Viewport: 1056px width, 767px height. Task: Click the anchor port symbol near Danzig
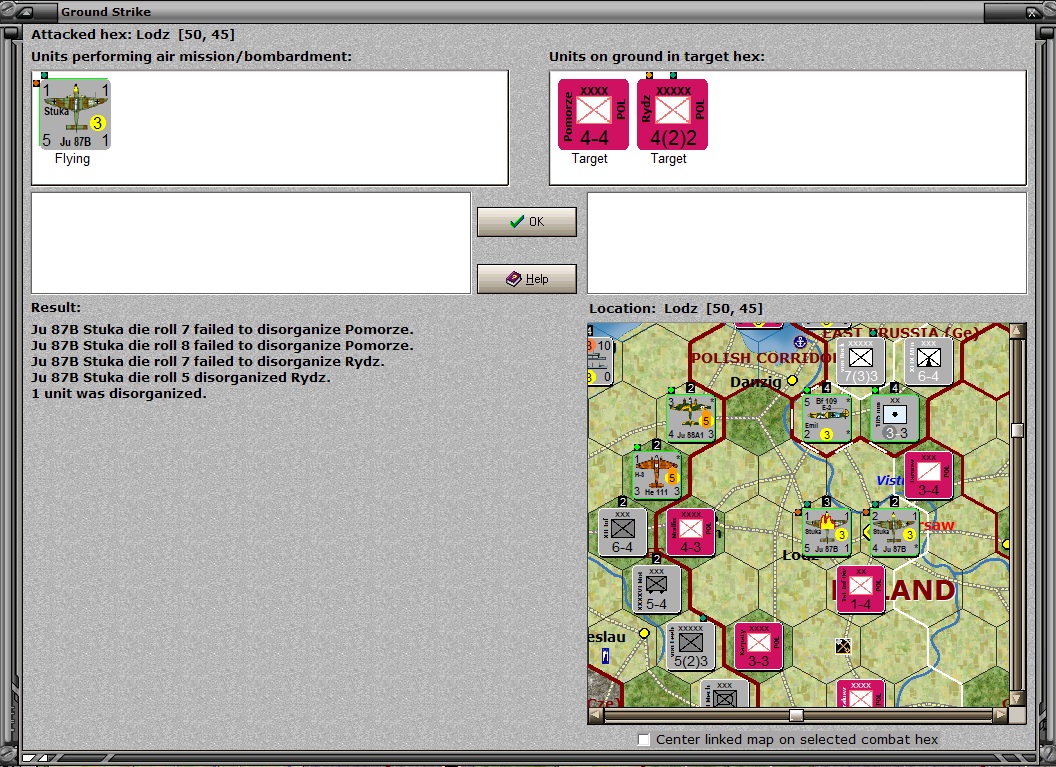(x=799, y=342)
